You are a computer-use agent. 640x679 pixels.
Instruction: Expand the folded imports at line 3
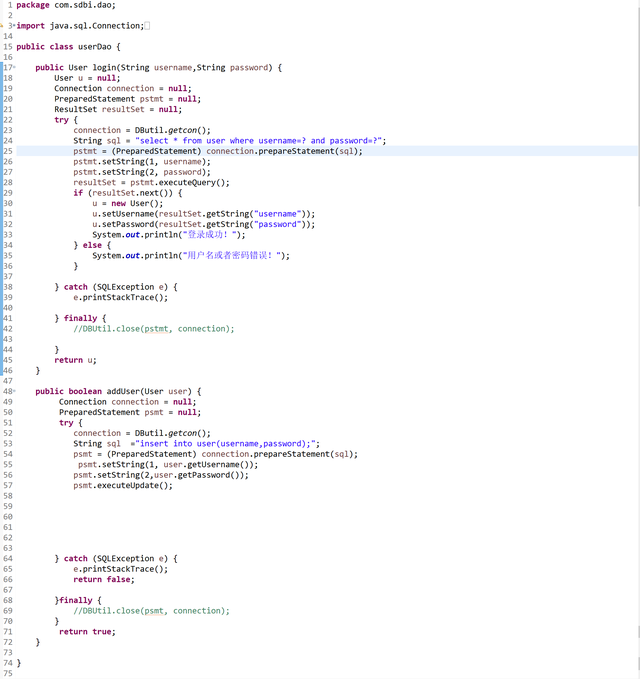14,26
